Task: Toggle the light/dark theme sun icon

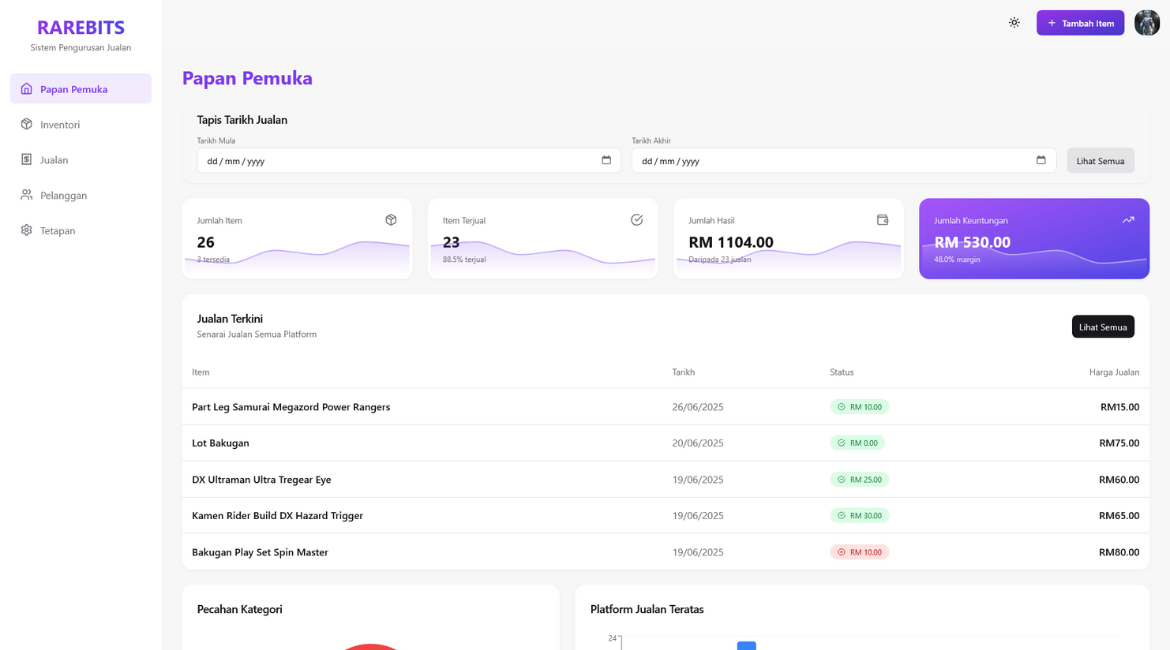Action: coord(1014,23)
